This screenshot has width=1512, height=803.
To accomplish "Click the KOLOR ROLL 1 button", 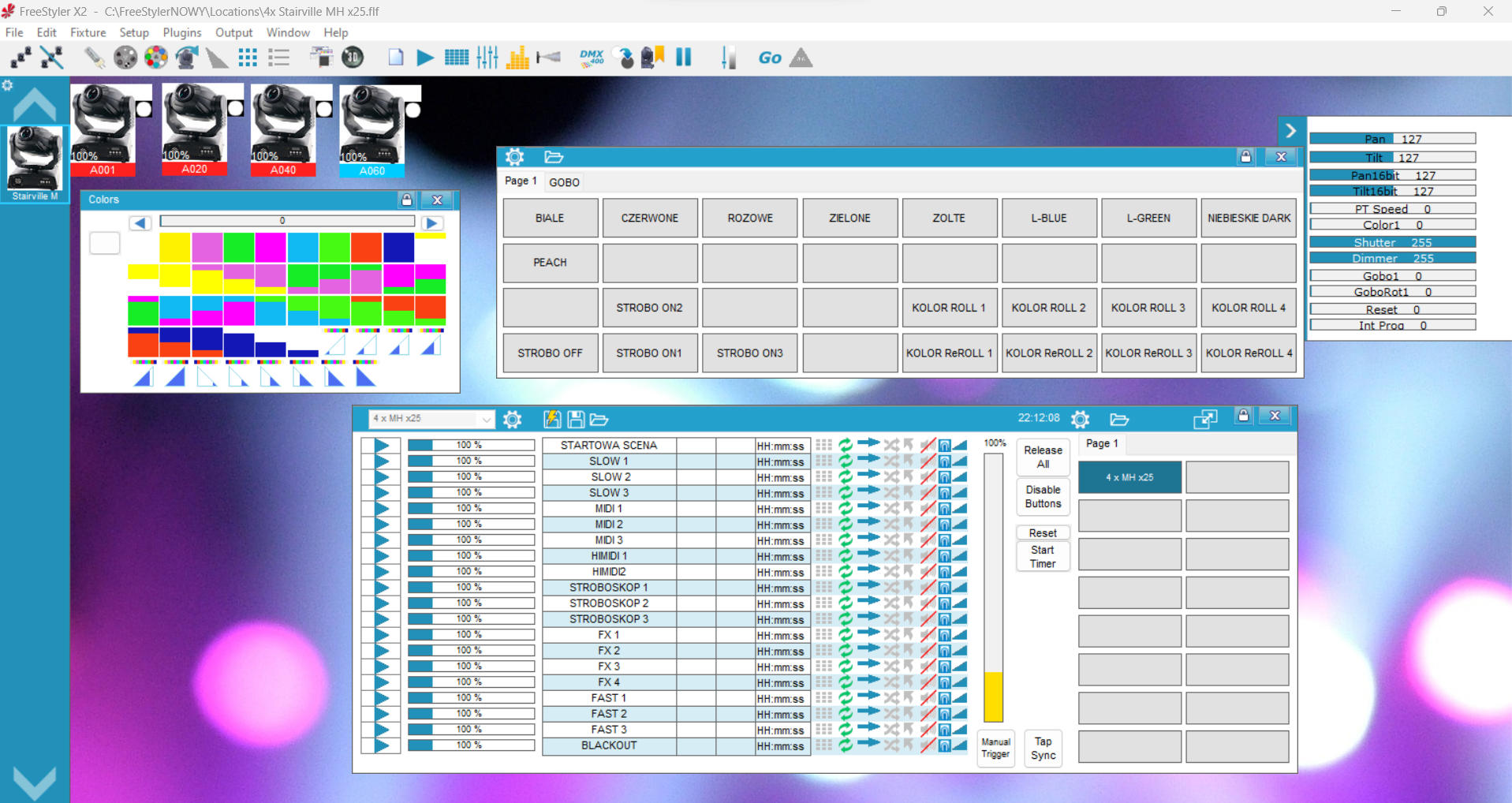I will click(949, 308).
